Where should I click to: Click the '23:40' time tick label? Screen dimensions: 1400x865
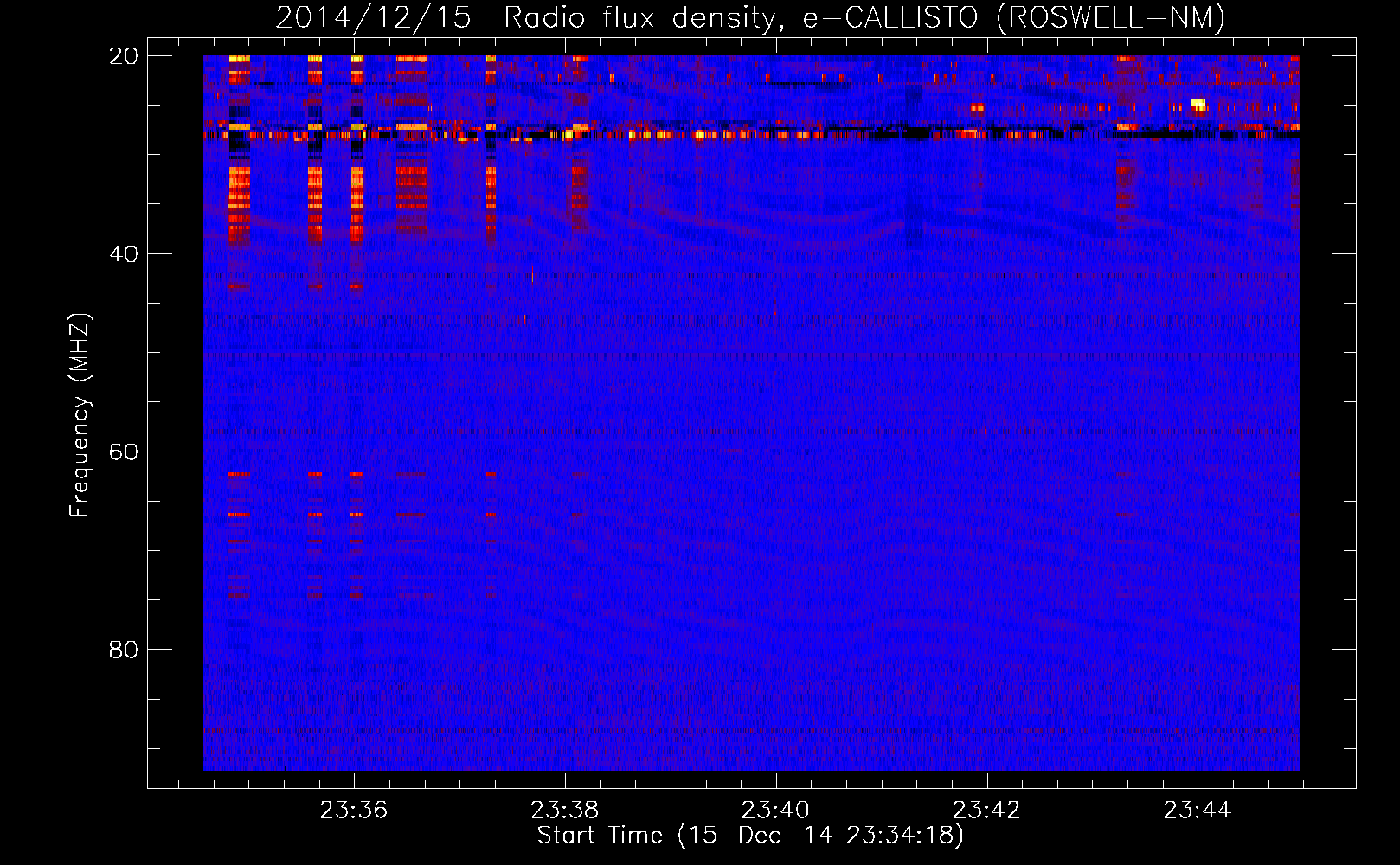pos(775,811)
